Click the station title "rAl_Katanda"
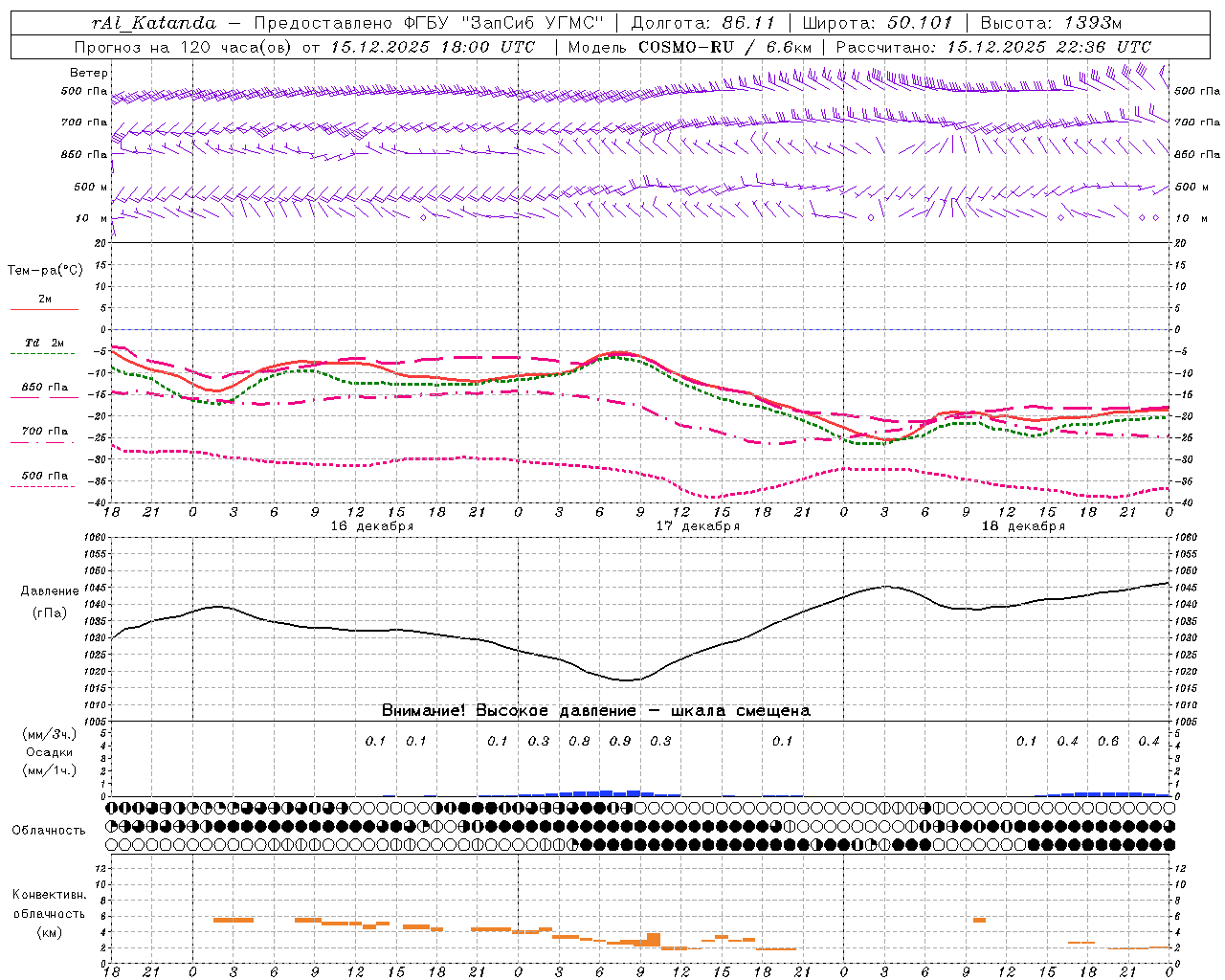Viewport: 1225px width, 980px height. [x=154, y=23]
